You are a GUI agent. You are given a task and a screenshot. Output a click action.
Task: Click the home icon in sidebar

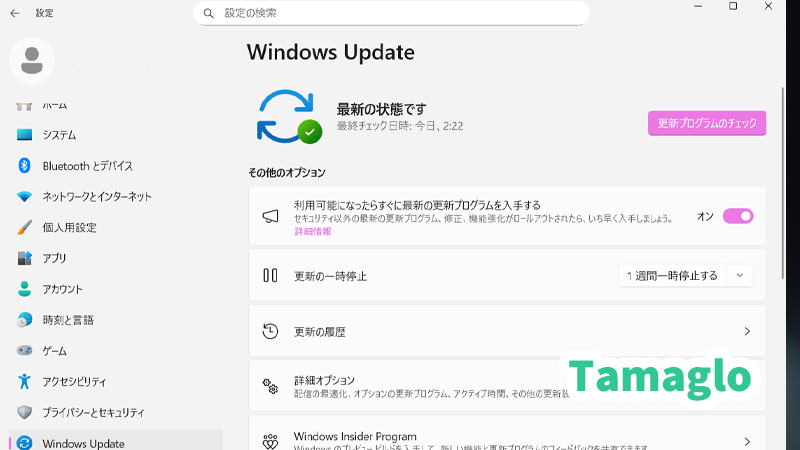click(x=24, y=106)
